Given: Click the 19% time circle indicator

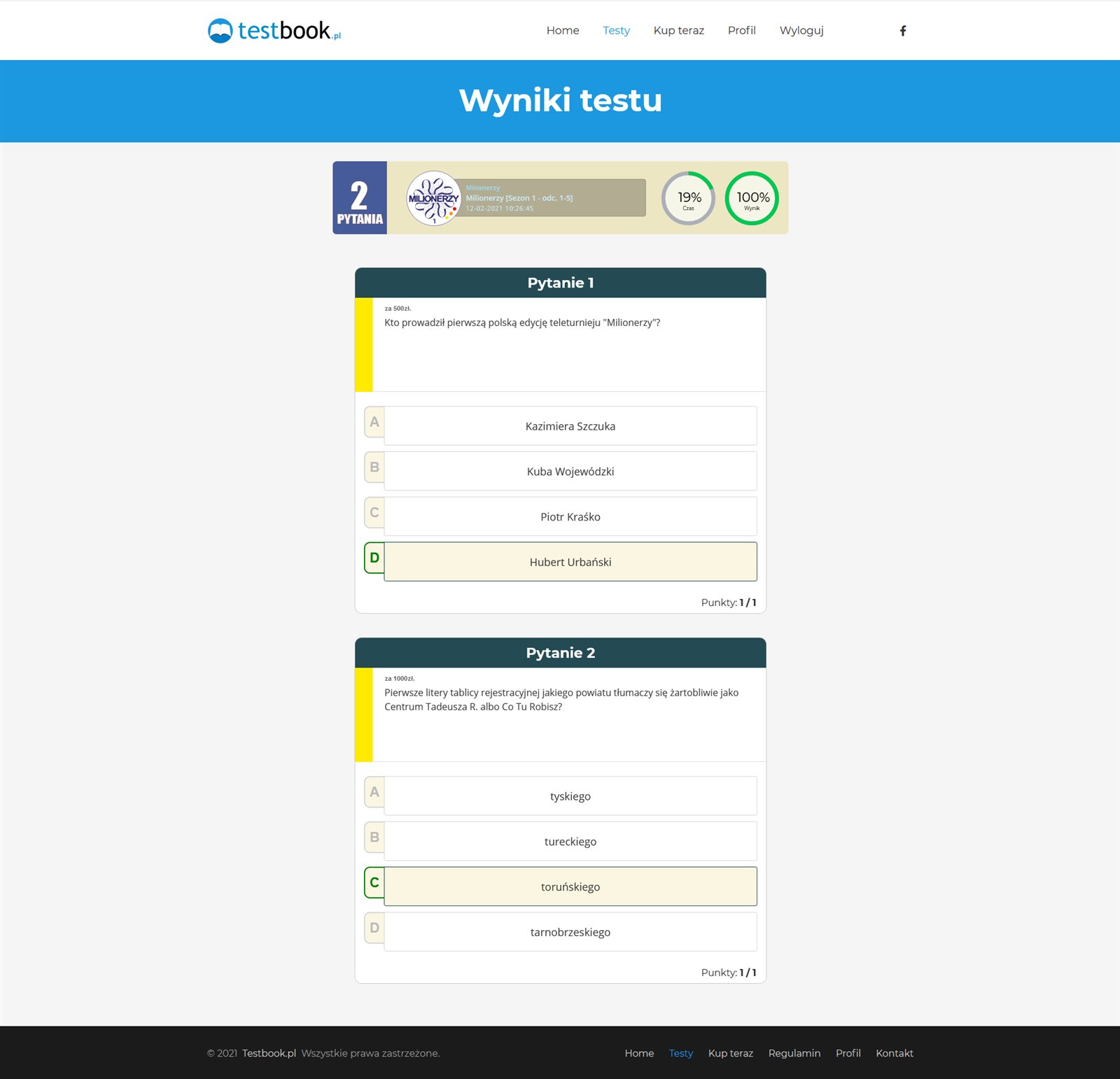Looking at the screenshot, I should click(x=689, y=198).
